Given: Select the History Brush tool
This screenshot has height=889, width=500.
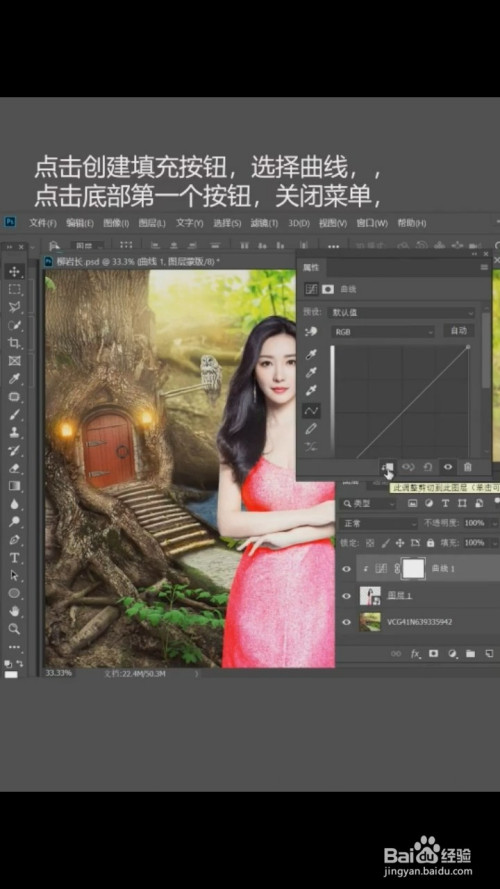Looking at the screenshot, I should (x=14, y=451).
